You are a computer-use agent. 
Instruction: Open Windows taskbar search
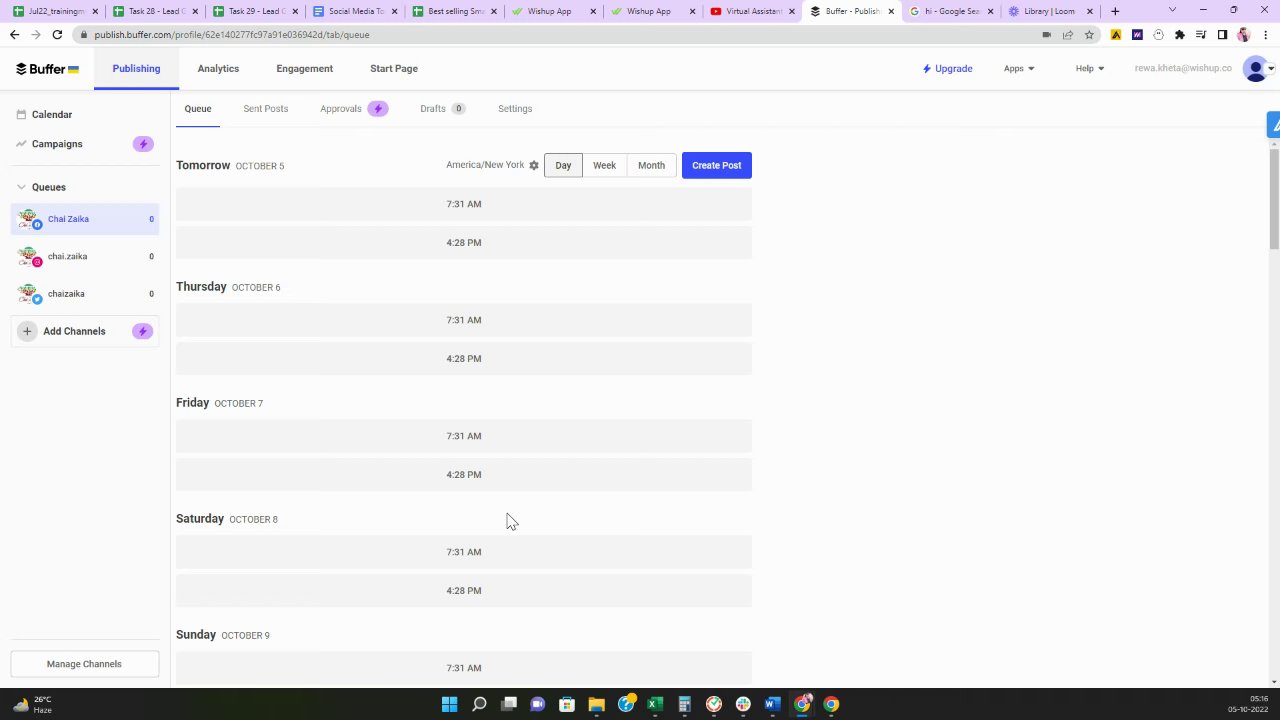pyautogui.click(x=479, y=704)
